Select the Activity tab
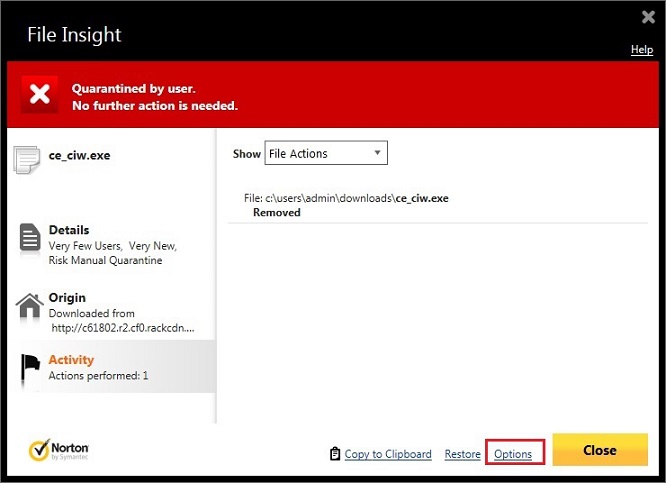Viewport: 666px width, 483px height. click(111, 367)
